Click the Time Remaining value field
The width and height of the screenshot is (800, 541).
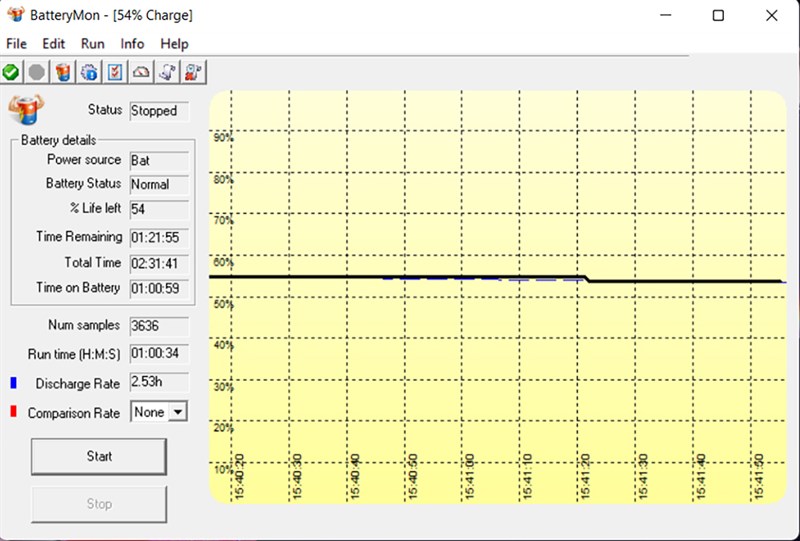[158, 238]
